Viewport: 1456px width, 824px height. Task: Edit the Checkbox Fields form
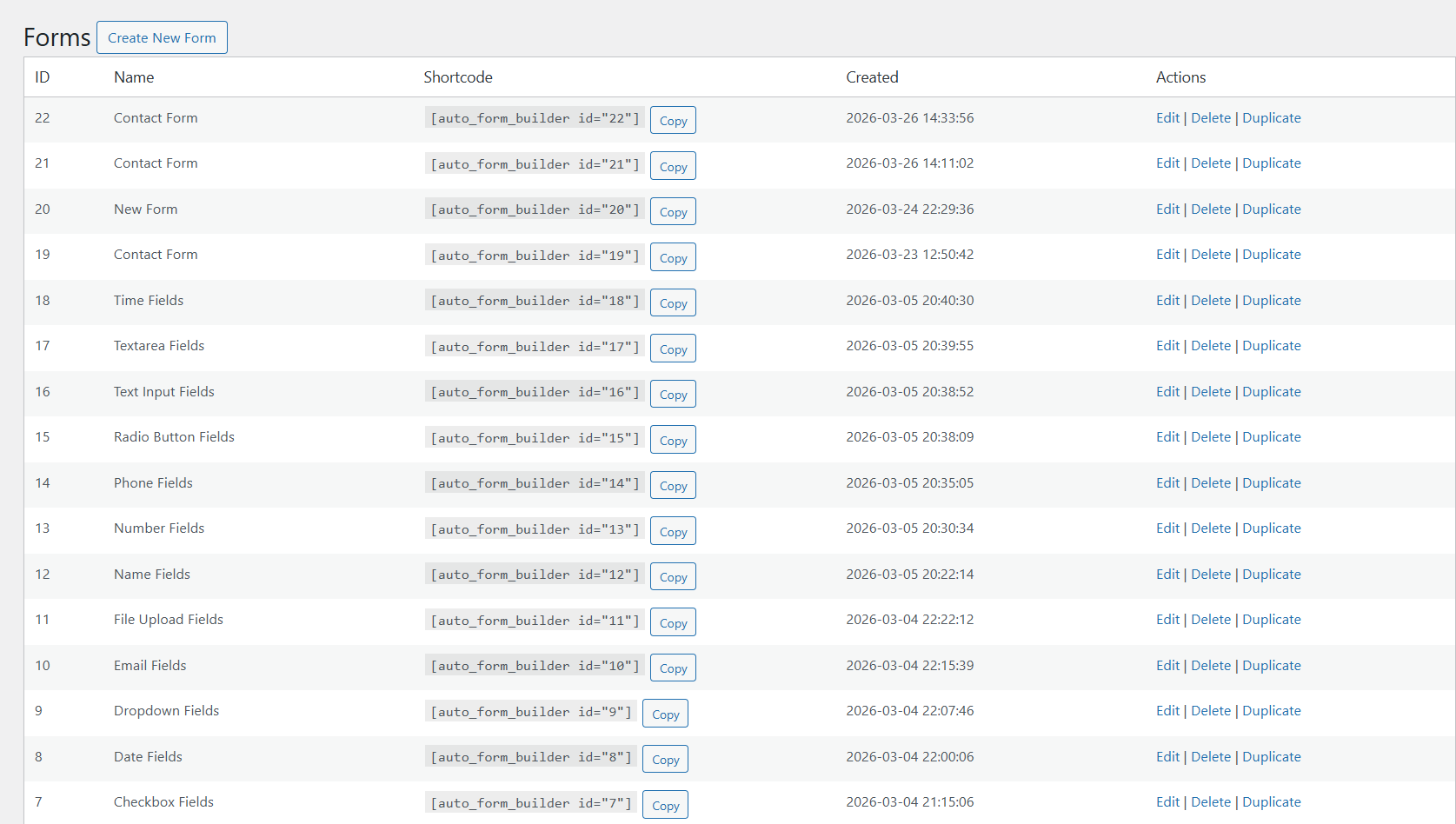click(1167, 802)
